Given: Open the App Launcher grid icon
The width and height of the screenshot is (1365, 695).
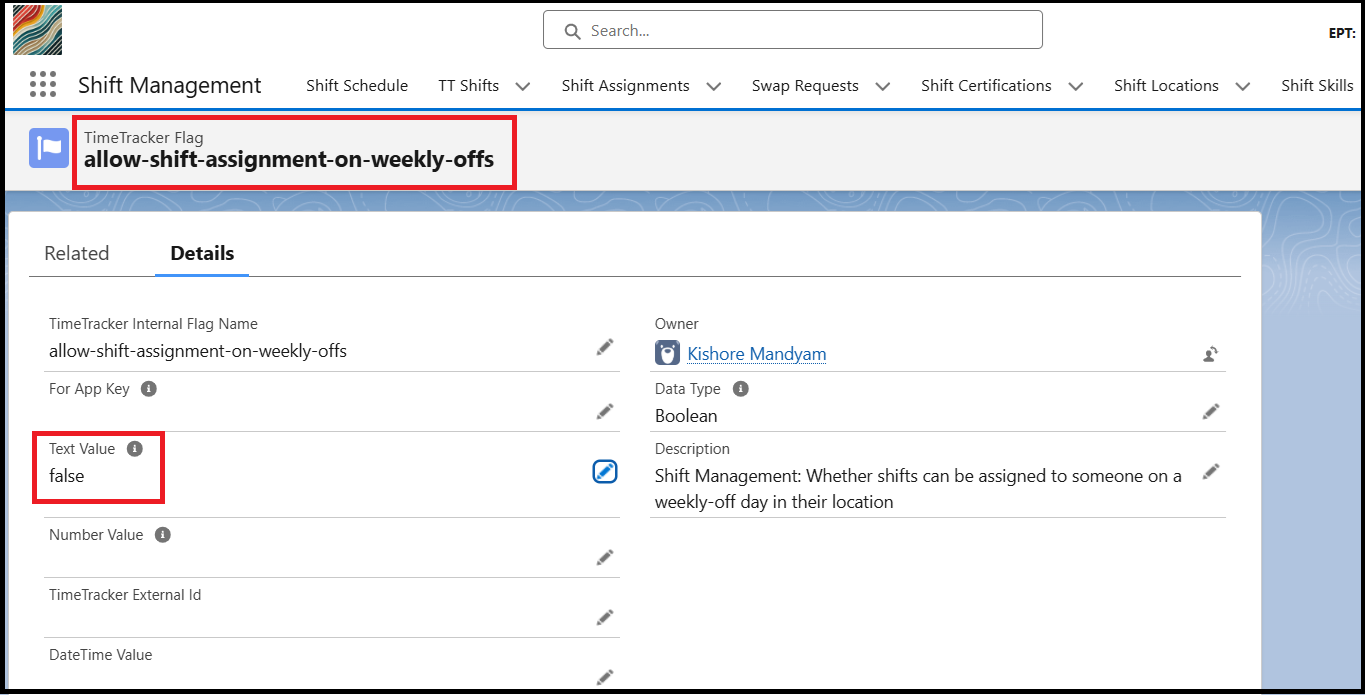Looking at the screenshot, I should pos(43,84).
